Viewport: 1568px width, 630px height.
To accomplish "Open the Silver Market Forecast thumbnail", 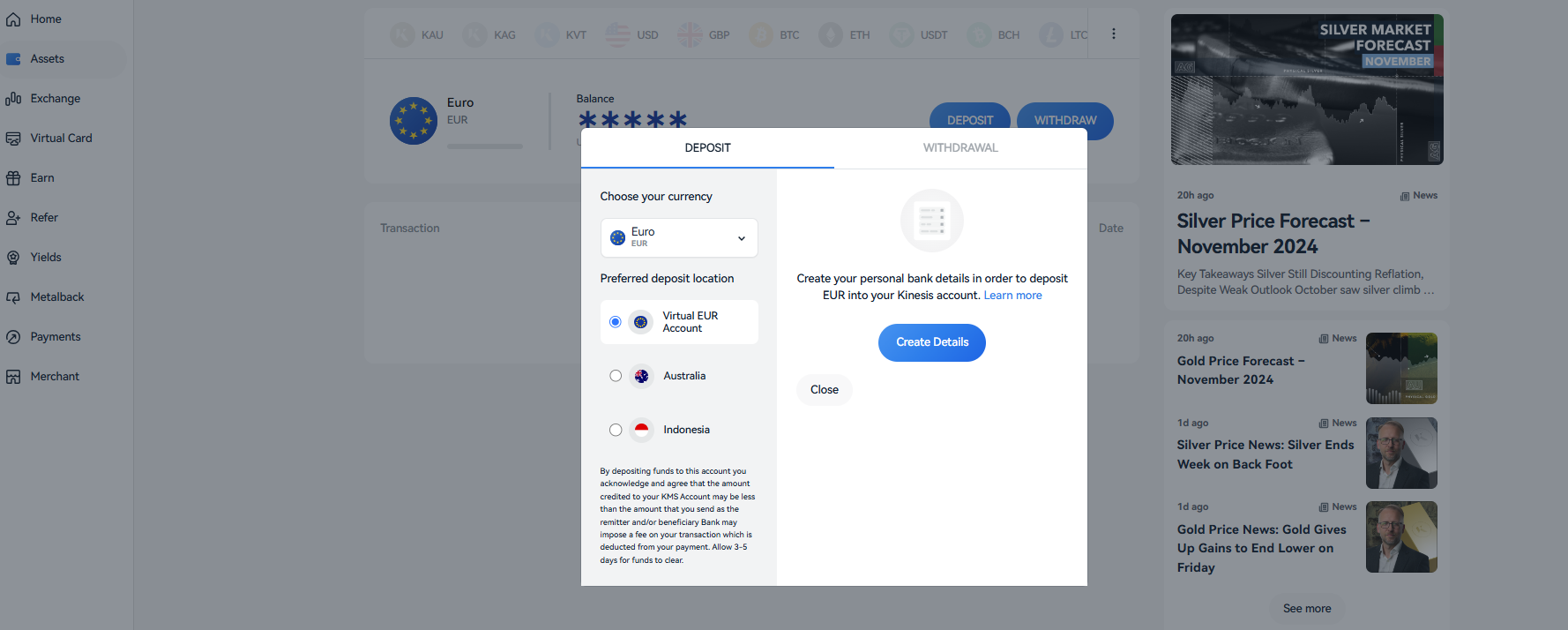I will point(1307,89).
